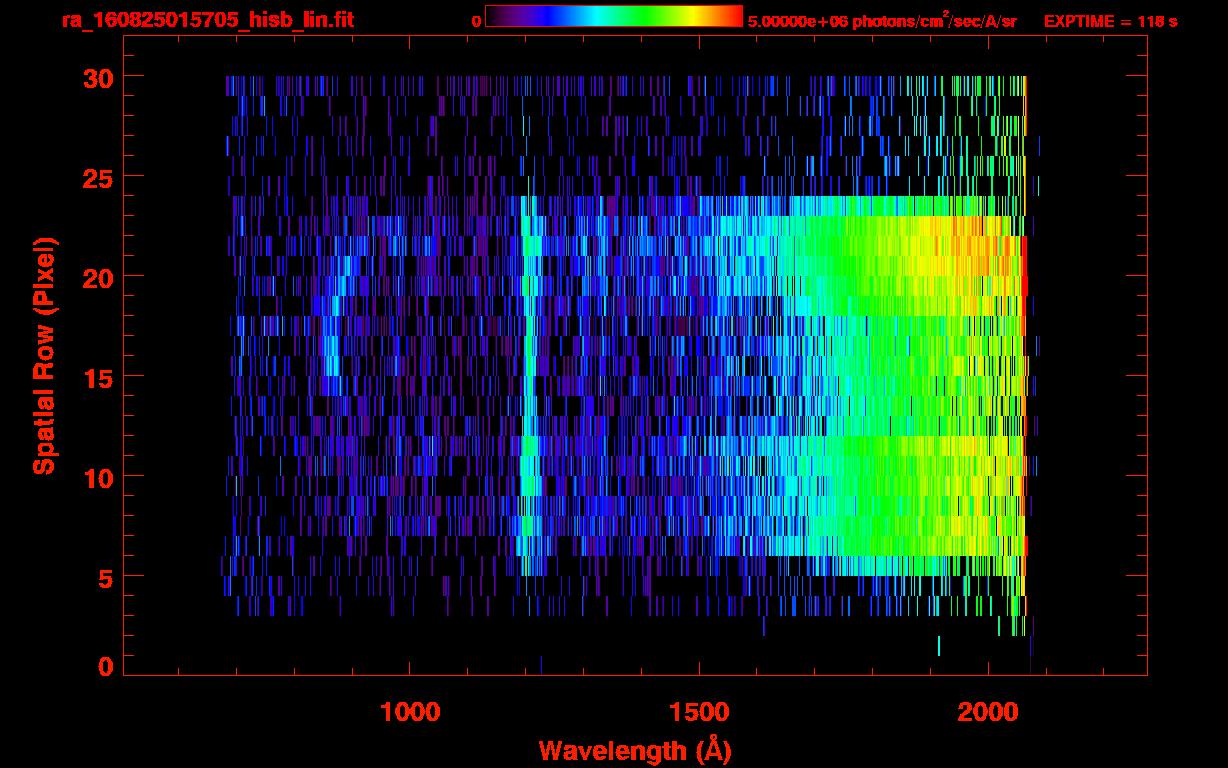Click the 1500 wavelength tick label

click(x=699, y=711)
